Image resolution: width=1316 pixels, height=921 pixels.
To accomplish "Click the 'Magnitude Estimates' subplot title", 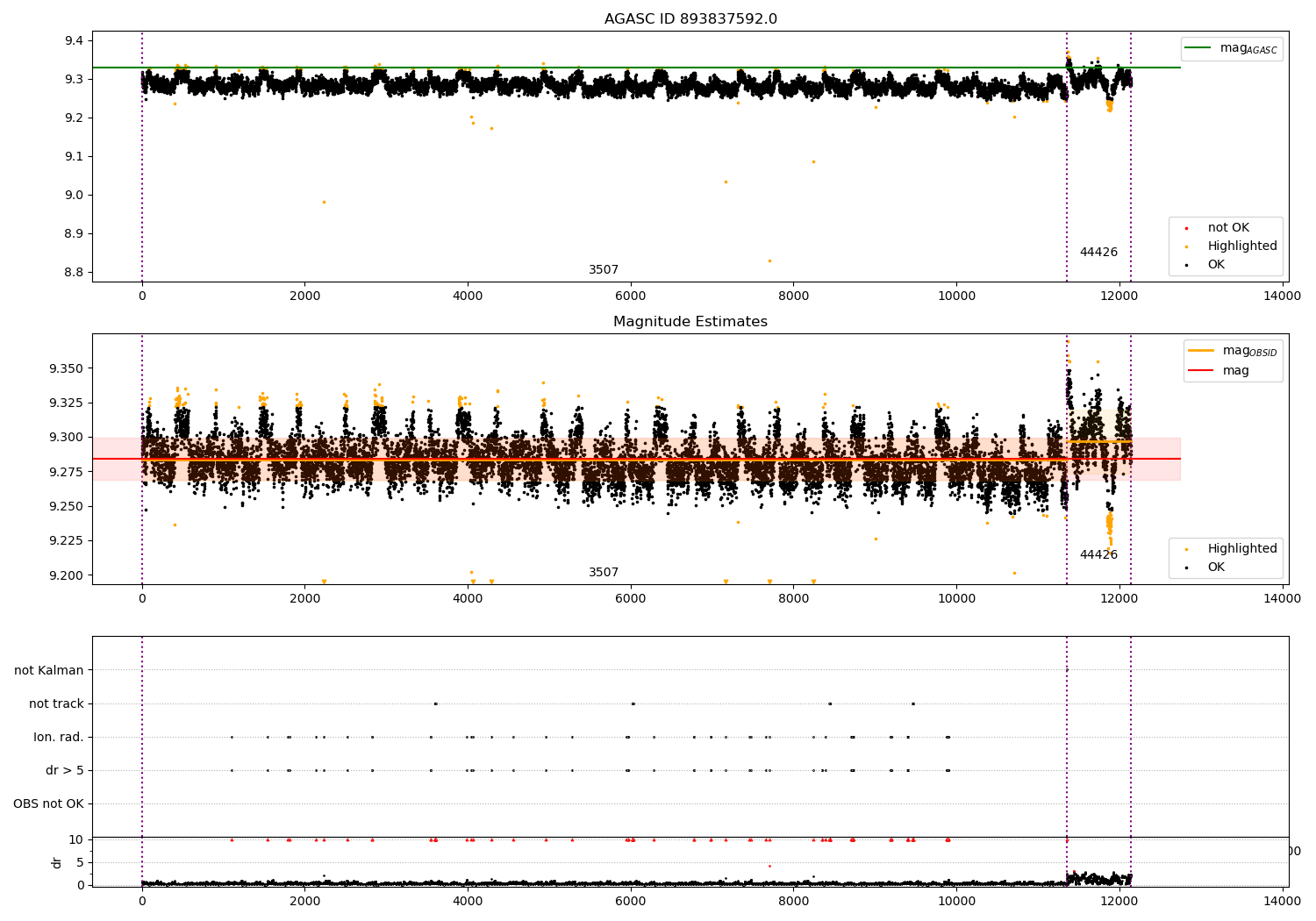I will click(x=690, y=322).
